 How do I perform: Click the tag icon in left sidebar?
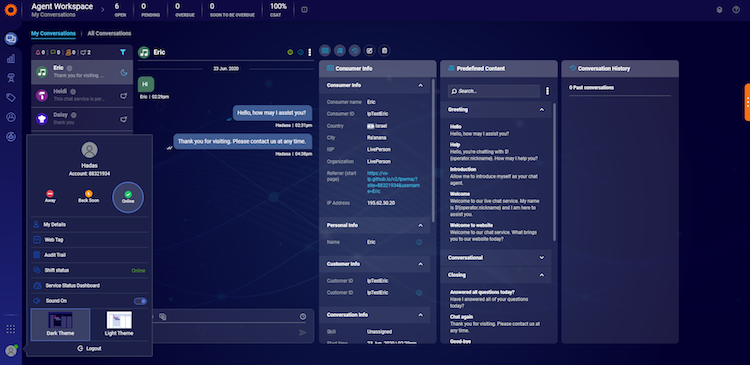(x=11, y=98)
